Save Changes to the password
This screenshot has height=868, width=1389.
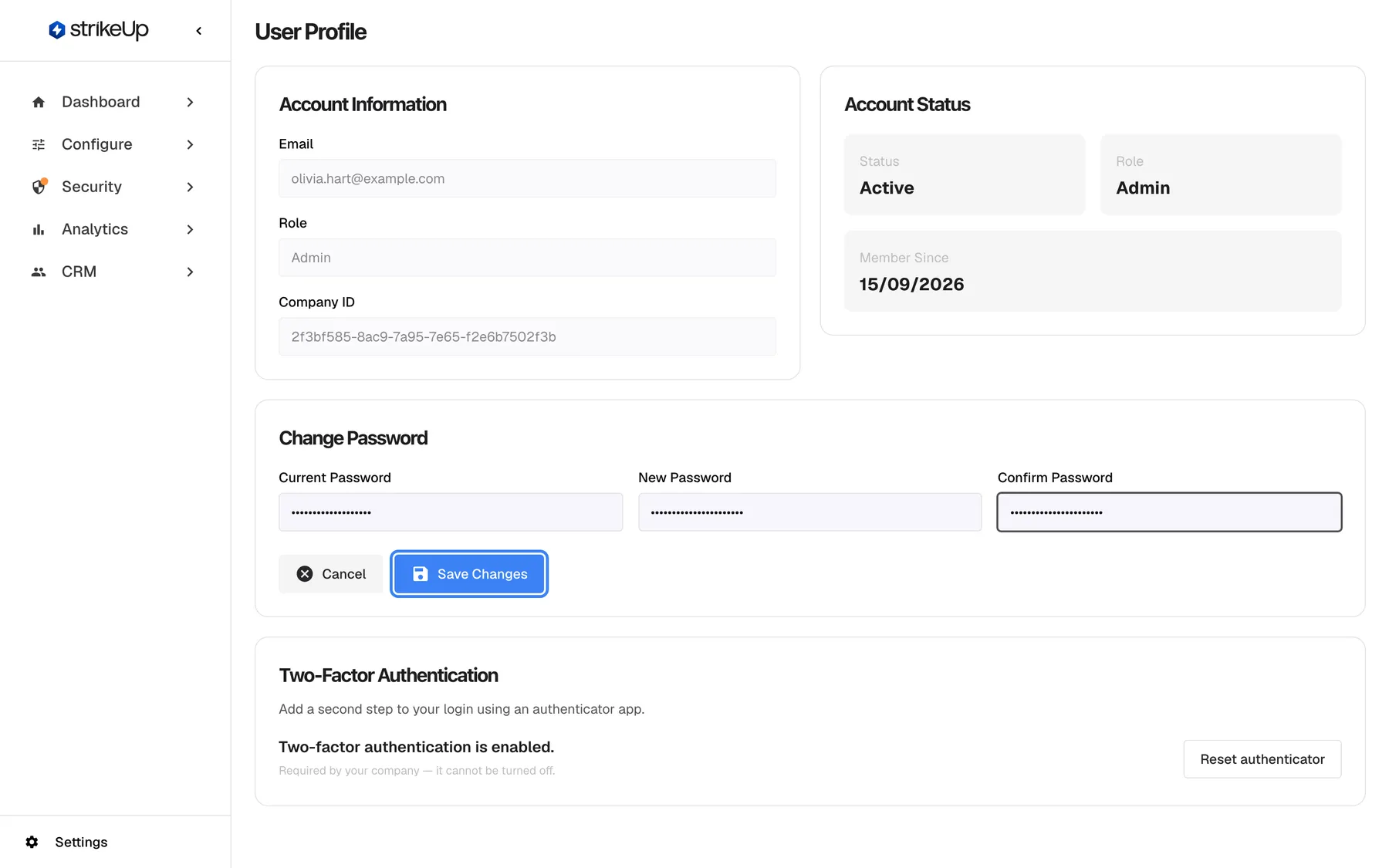pos(469,574)
